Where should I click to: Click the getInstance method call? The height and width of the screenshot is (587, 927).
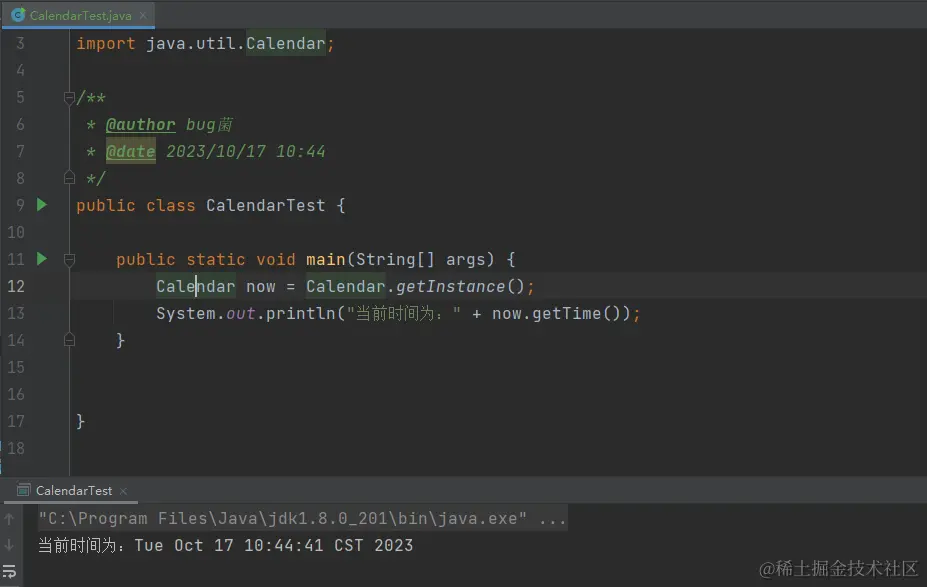(x=450, y=287)
